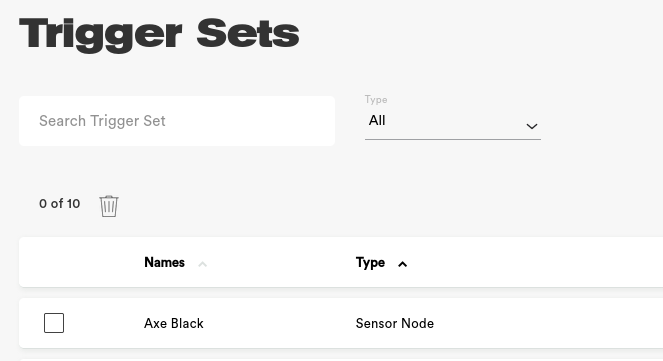663x361 pixels.
Task: Tick the Axe Black row checkbox
Action: tap(54, 323)
